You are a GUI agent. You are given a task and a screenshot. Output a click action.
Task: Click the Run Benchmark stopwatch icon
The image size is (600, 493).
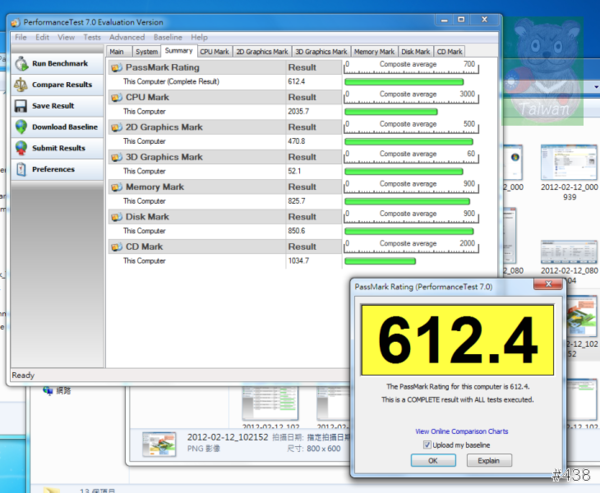(x=21, y=64)
